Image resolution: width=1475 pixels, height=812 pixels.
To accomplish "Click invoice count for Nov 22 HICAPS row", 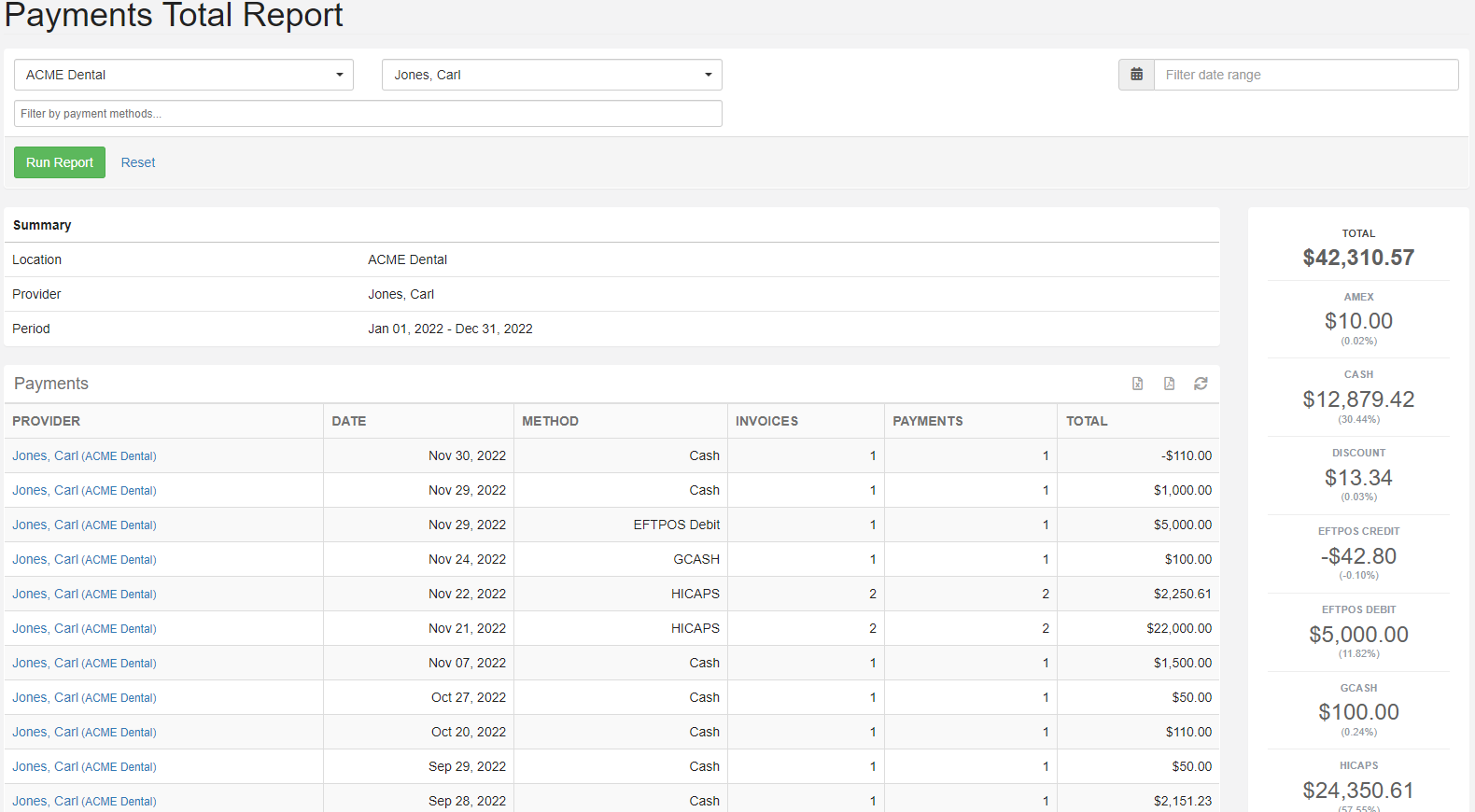I will pyautogui.click(x=872, y=594).
